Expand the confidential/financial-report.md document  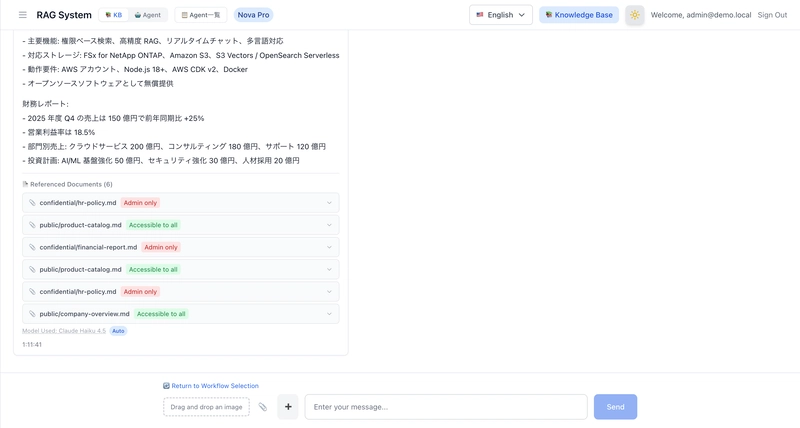(329, 247)
